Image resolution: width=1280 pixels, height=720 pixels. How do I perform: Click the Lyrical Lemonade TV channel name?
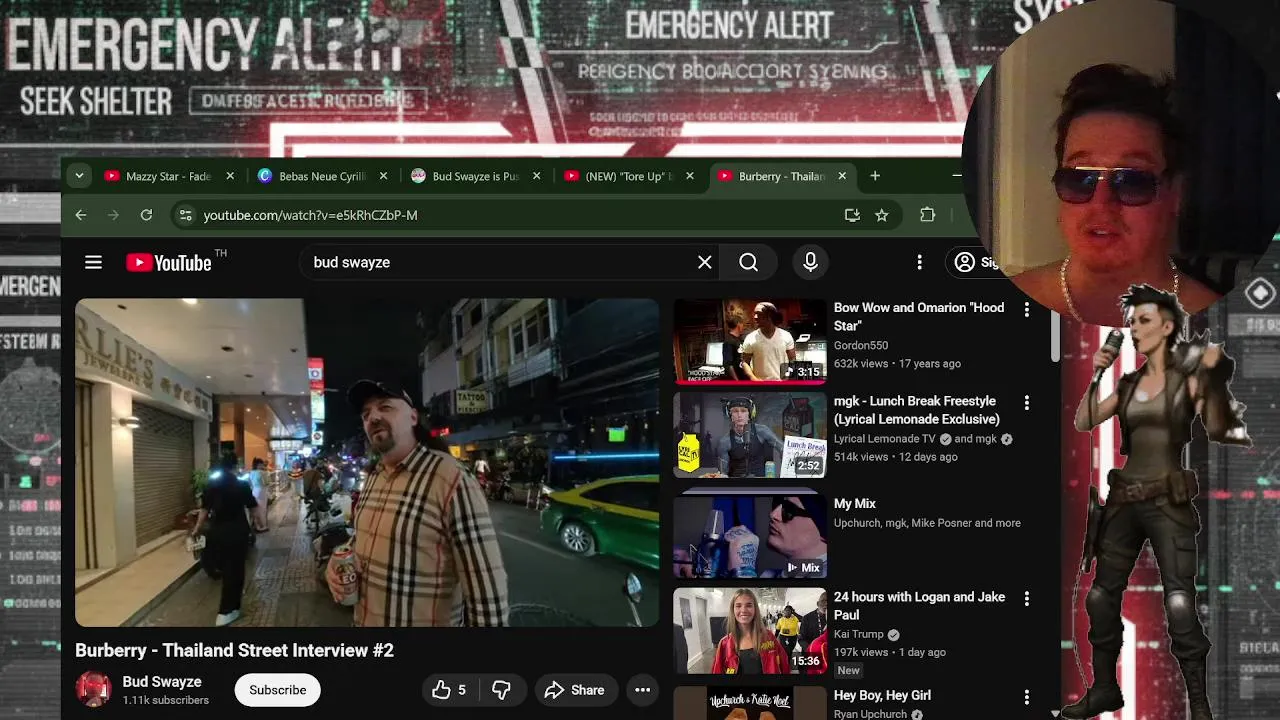click(885, 439)
